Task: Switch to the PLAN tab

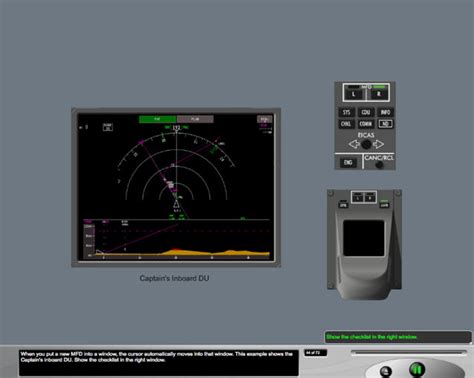Action: pyautogui.click(x=195, y=119)
